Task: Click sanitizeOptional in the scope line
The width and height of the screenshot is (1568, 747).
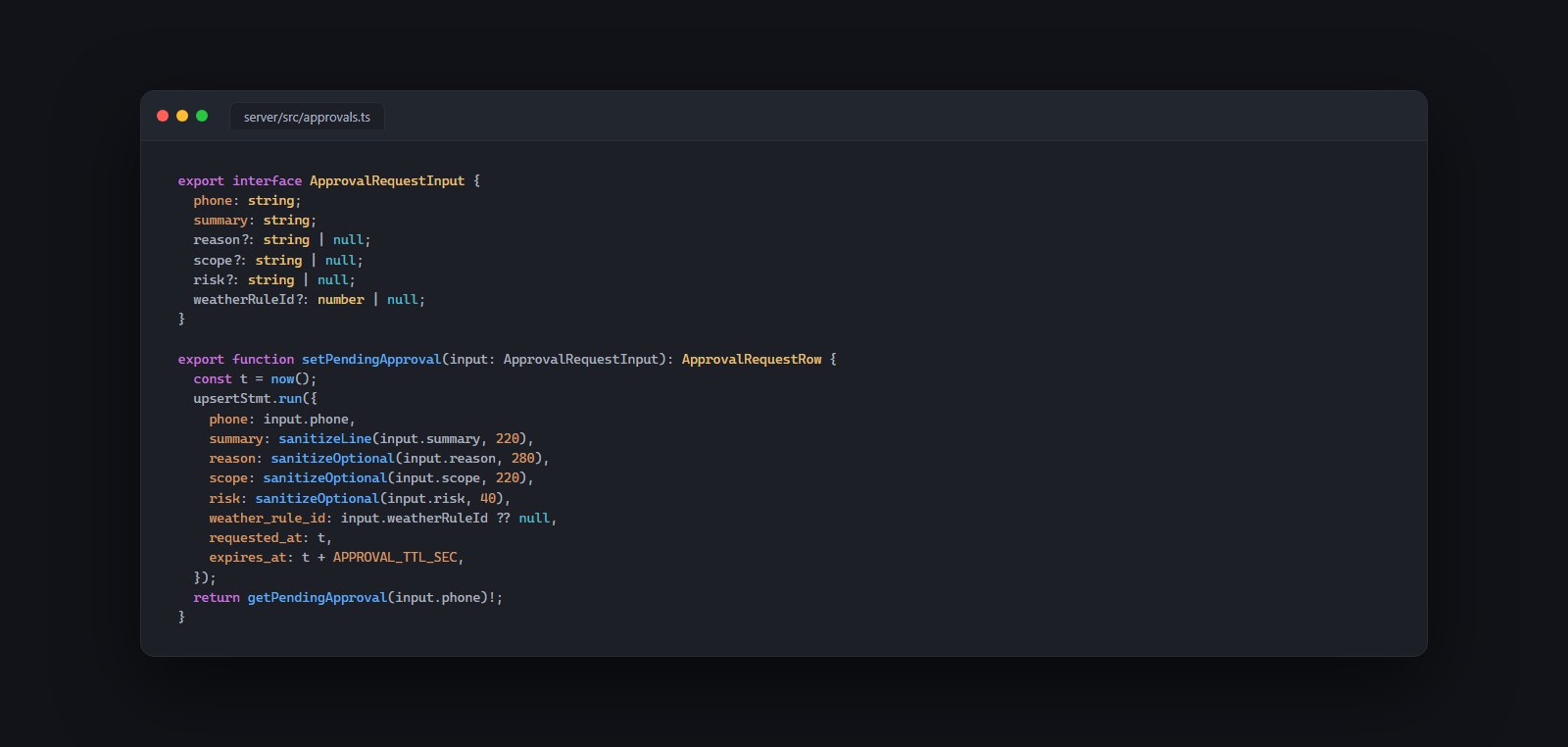Action: pos(325,477)
